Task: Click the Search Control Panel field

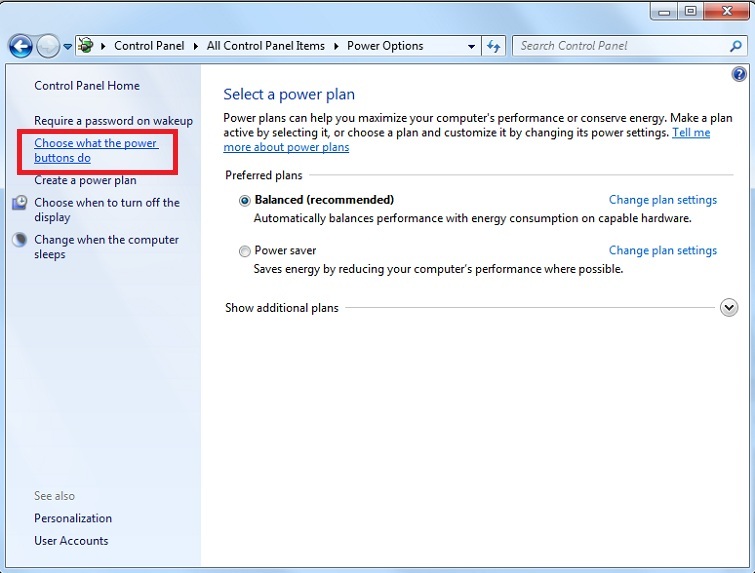Action: point(620,46)
